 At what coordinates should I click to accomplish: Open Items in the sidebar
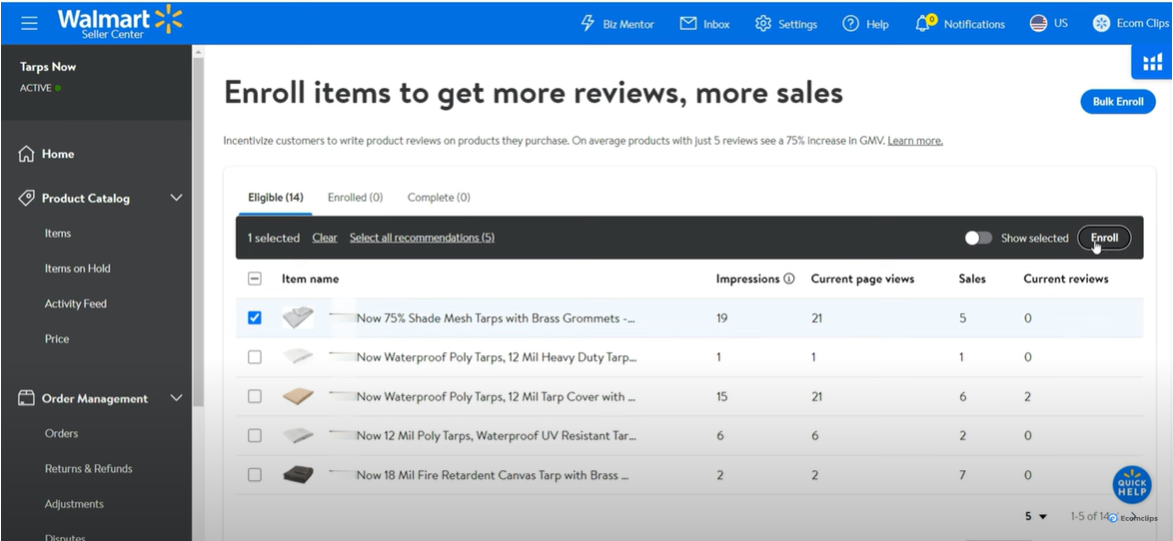click(x=58, y=233)
